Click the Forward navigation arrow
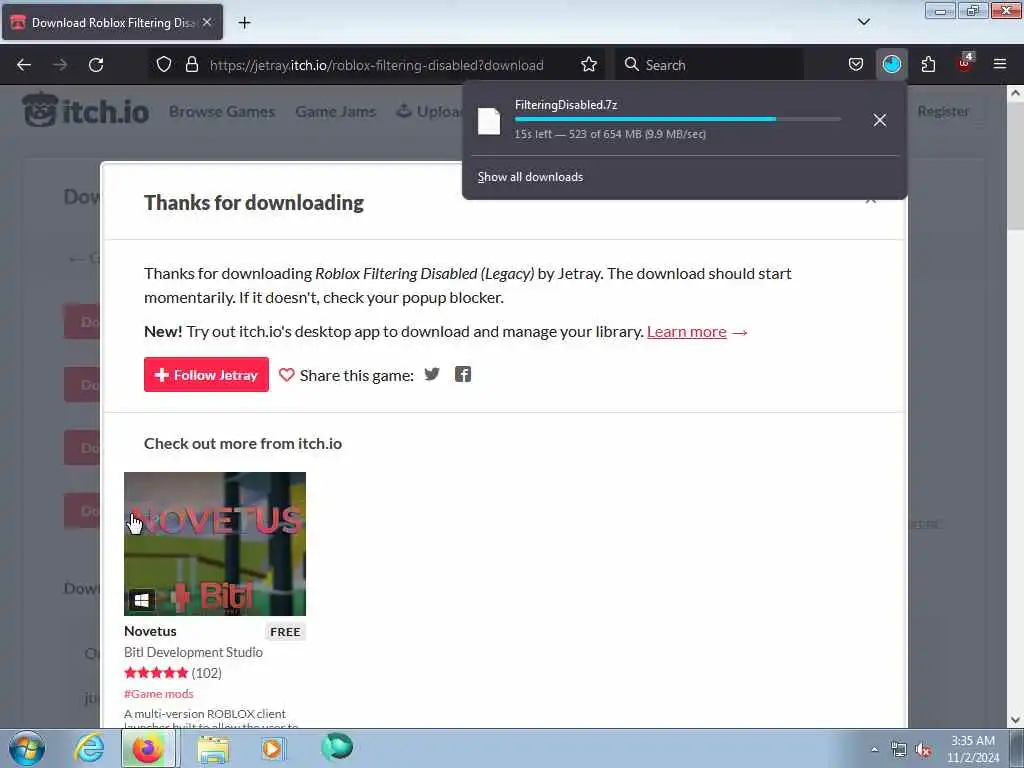Image resolution: width=1024 pixels, height=768 pixels. 60,65
